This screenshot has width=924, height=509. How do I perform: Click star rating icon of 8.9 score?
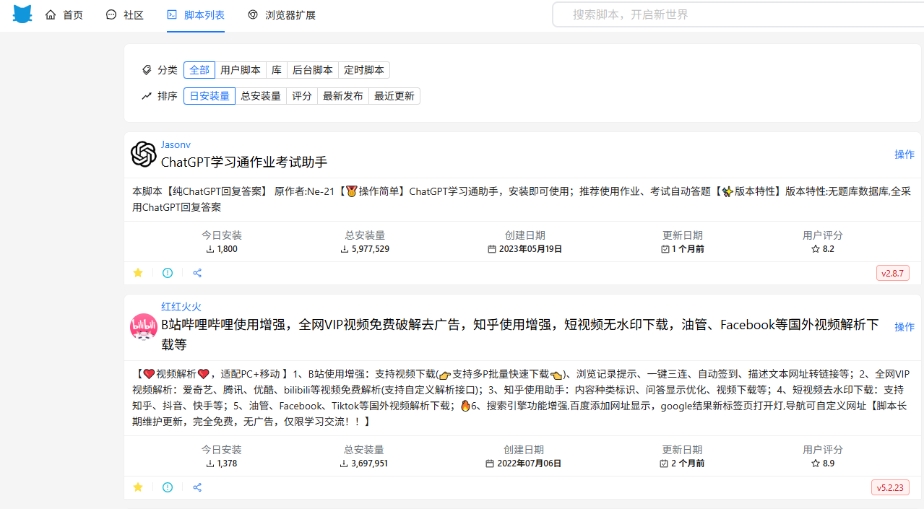click(x=816, y=464)
